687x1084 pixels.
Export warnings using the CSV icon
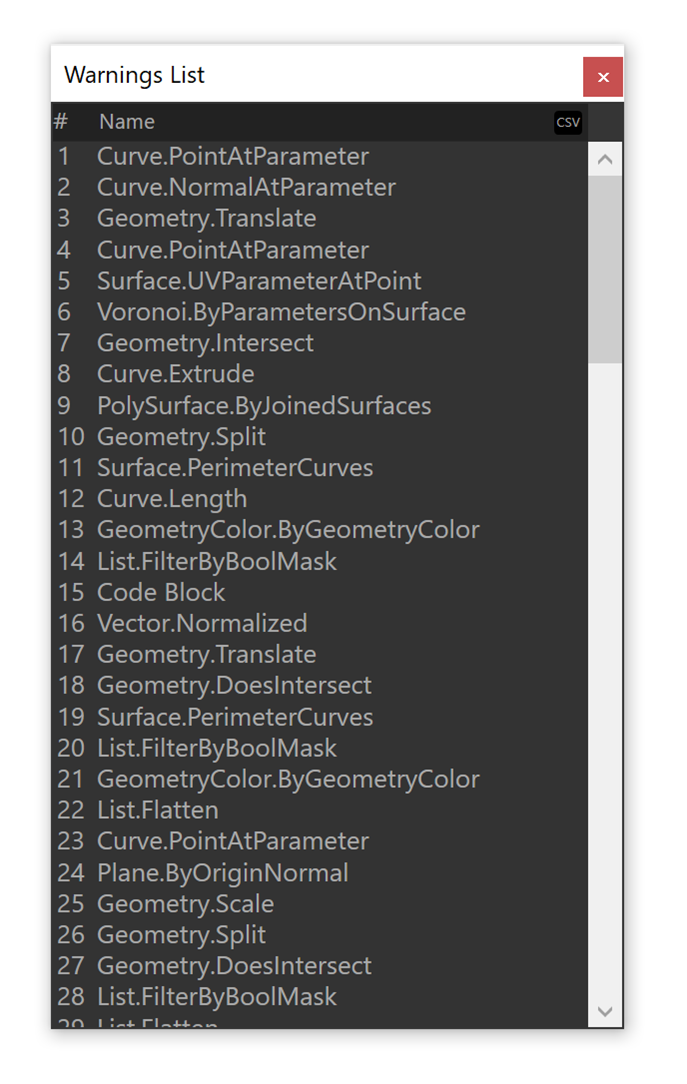pyautogui.click(x=567, y=122)
